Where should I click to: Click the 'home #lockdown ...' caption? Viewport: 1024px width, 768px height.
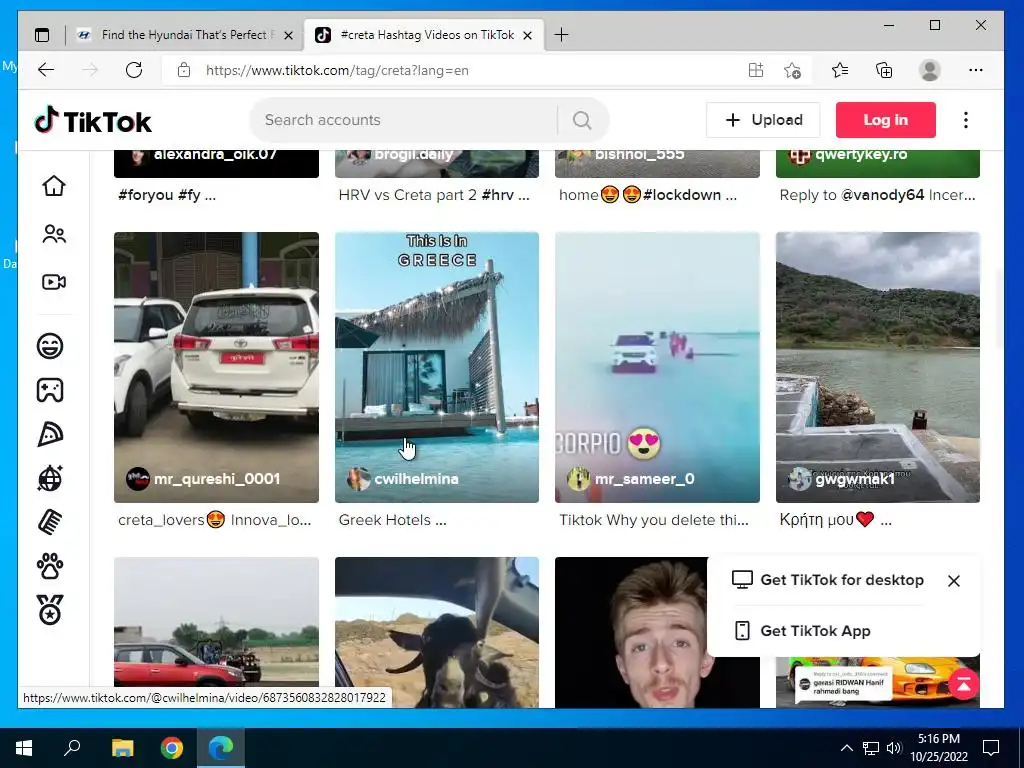pyautogui.click(x=648, y=195)
